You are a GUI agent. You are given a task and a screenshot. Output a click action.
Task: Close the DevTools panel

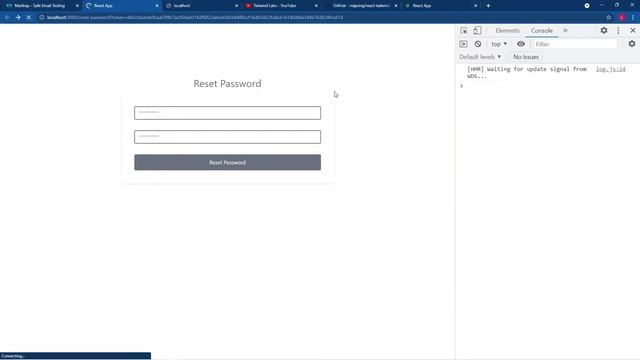pos(633,31)
